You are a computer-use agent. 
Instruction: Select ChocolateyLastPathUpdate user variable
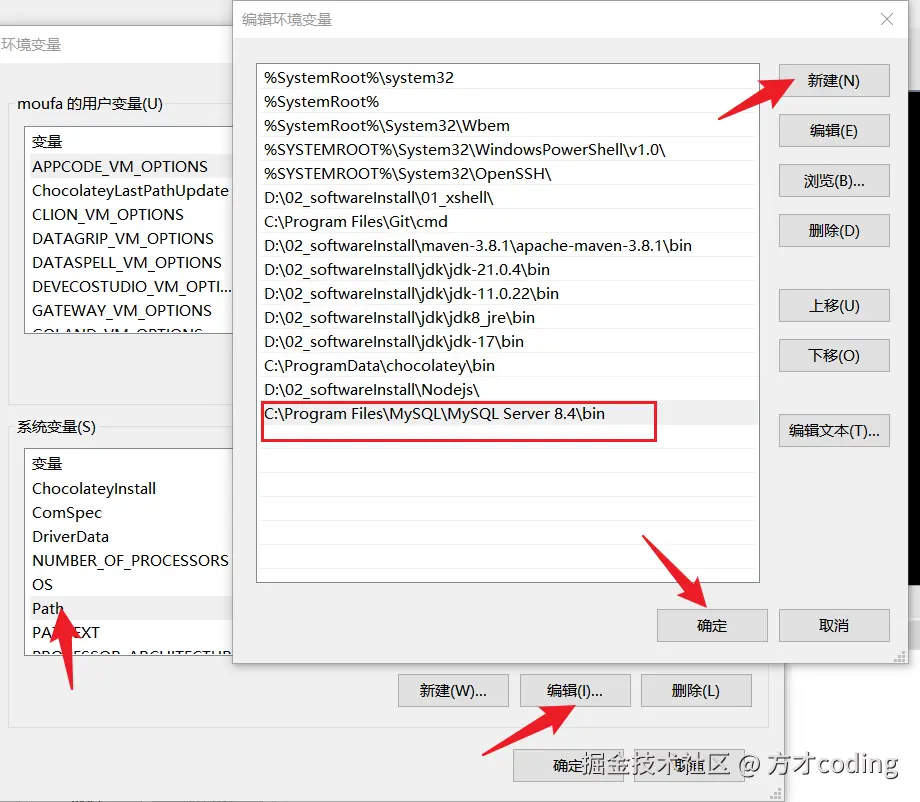130,191
